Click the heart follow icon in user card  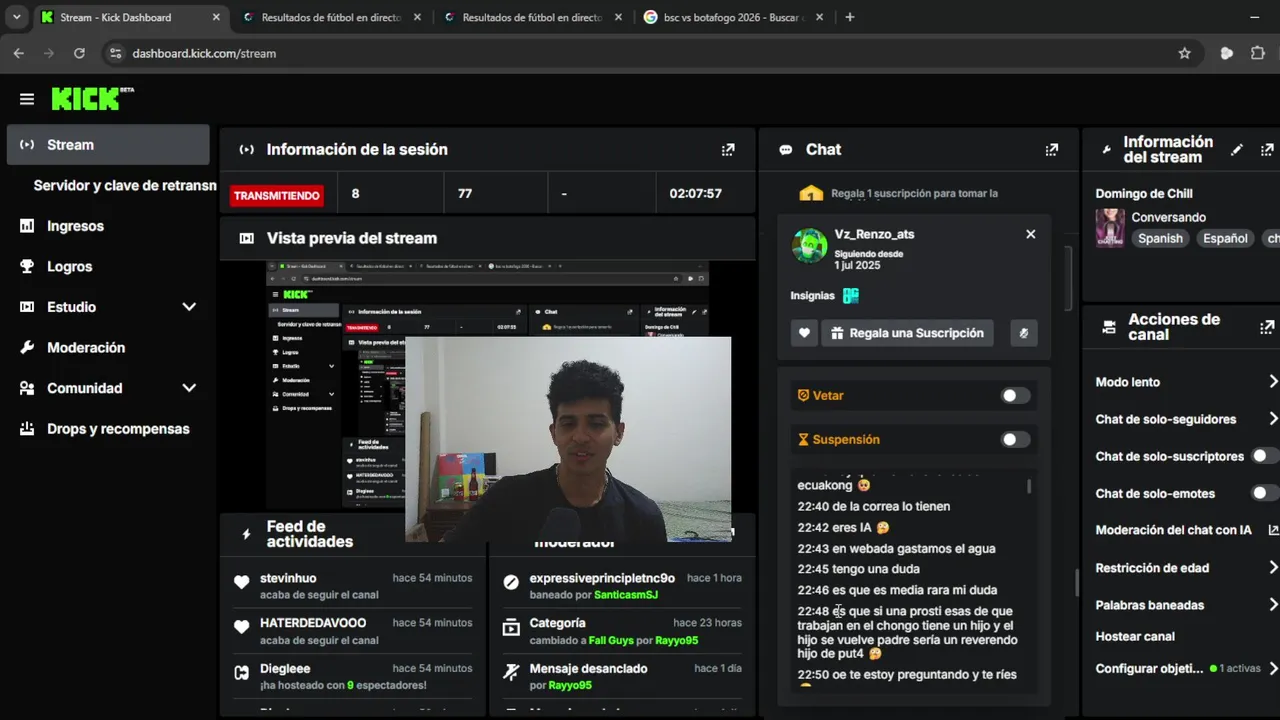804,333
